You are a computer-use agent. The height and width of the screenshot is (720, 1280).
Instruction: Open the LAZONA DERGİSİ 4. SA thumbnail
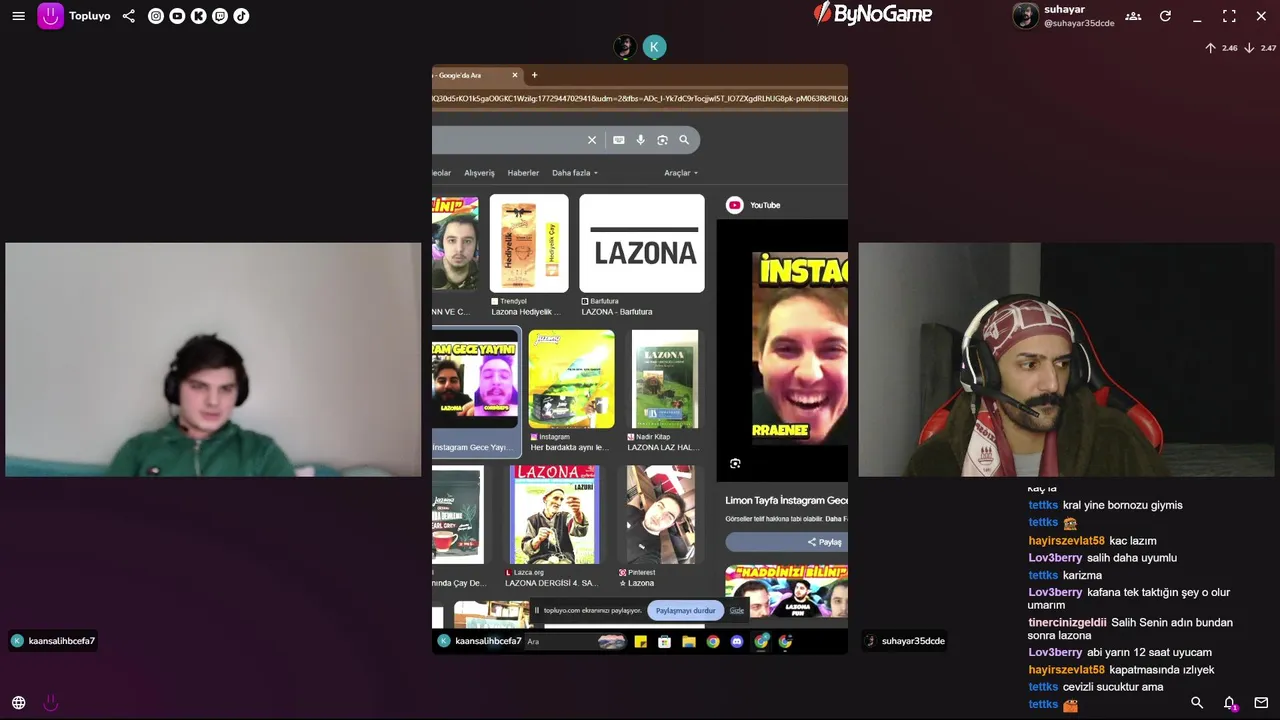pyautogui.click(x=554, y=514)
